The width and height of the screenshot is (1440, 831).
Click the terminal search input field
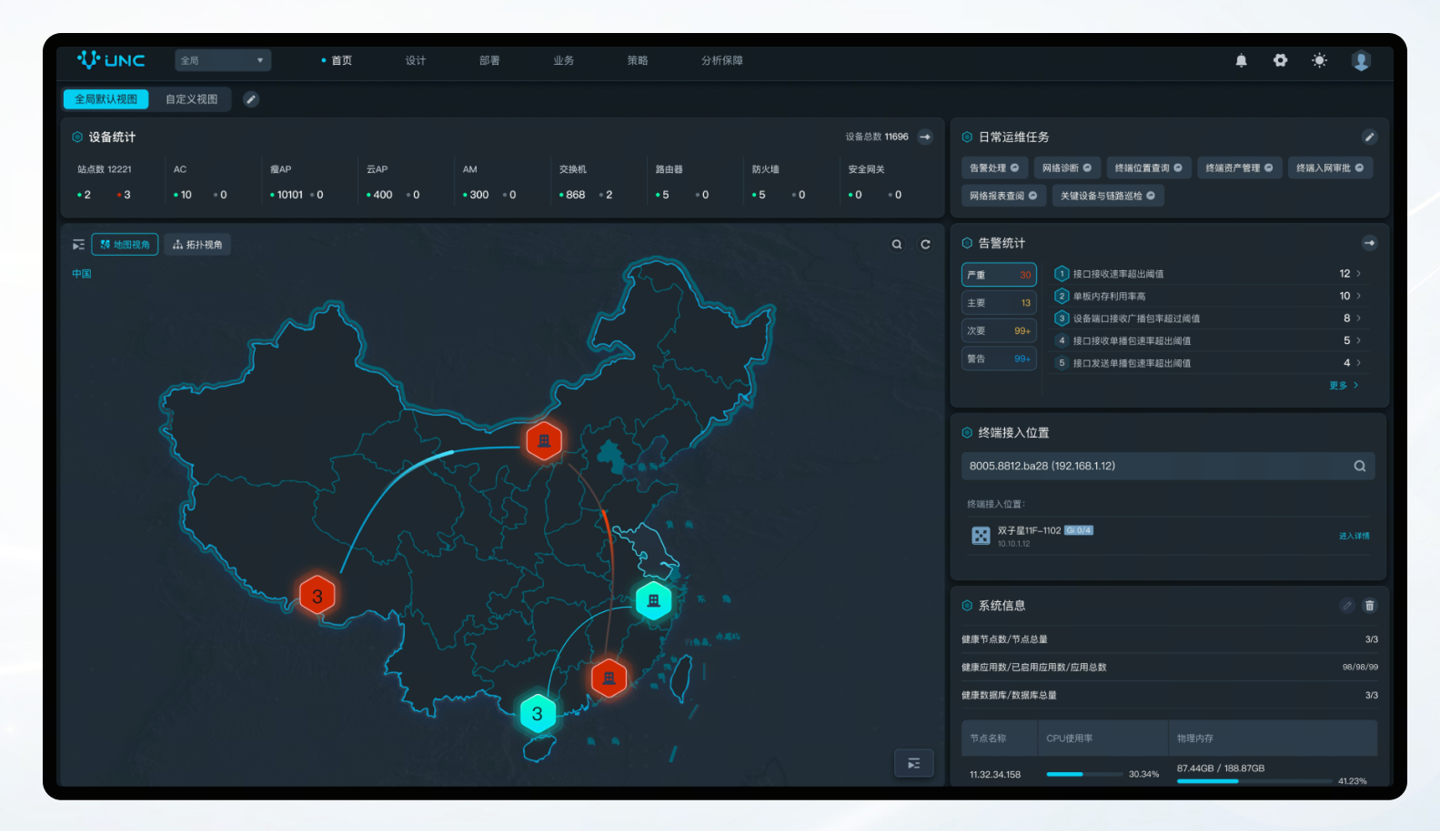click(x=1155, y=466)
